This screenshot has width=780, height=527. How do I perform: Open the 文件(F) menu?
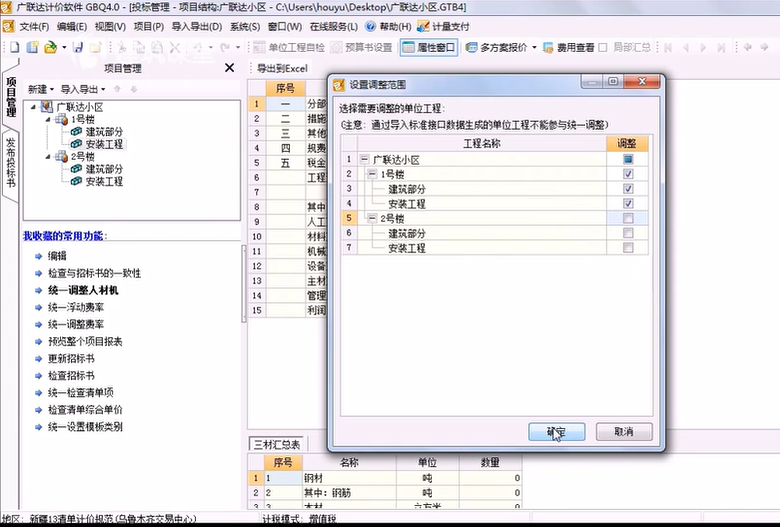click(34, 26)
